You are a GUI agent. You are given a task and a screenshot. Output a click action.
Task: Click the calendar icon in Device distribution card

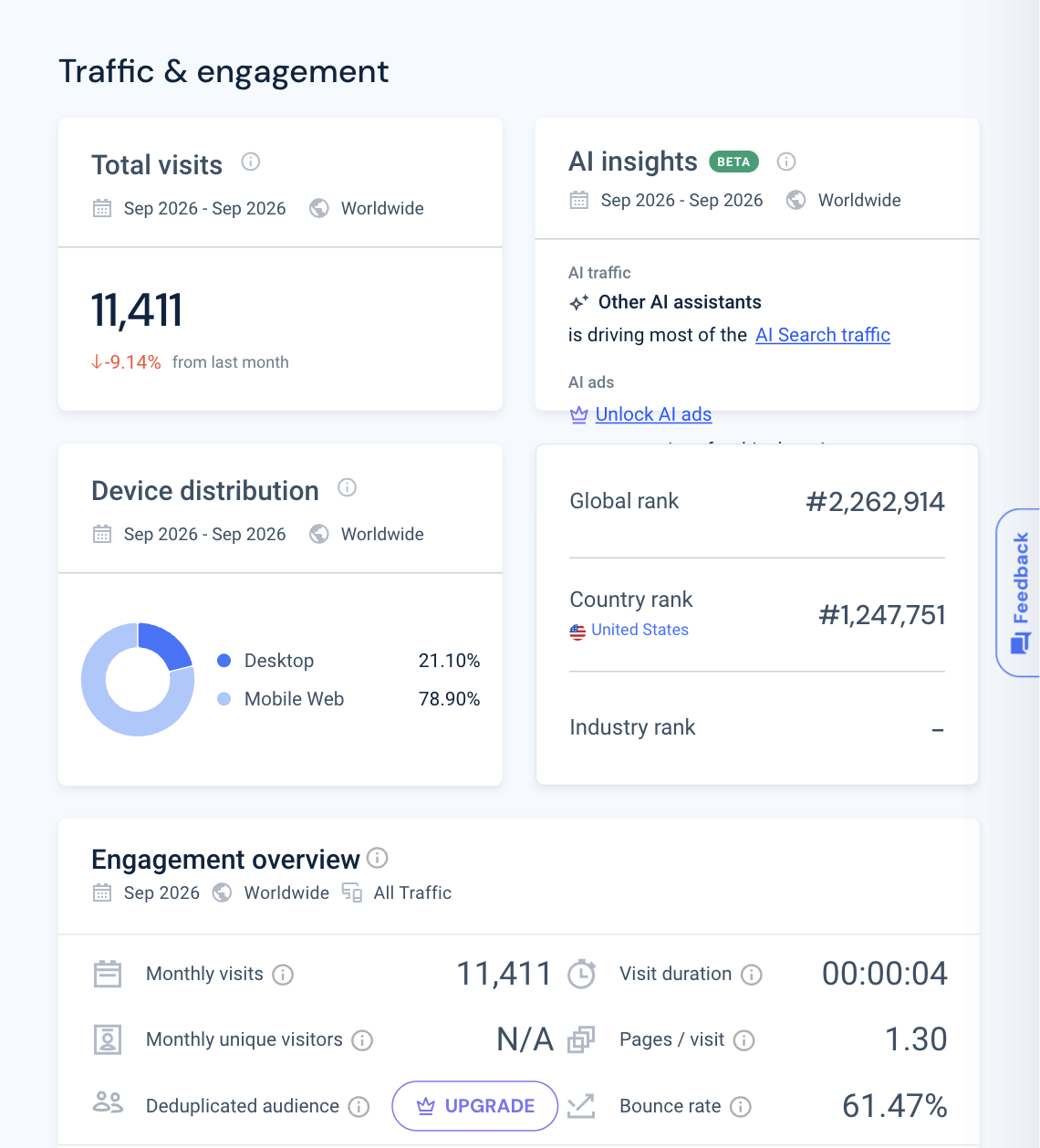(102, 534)
